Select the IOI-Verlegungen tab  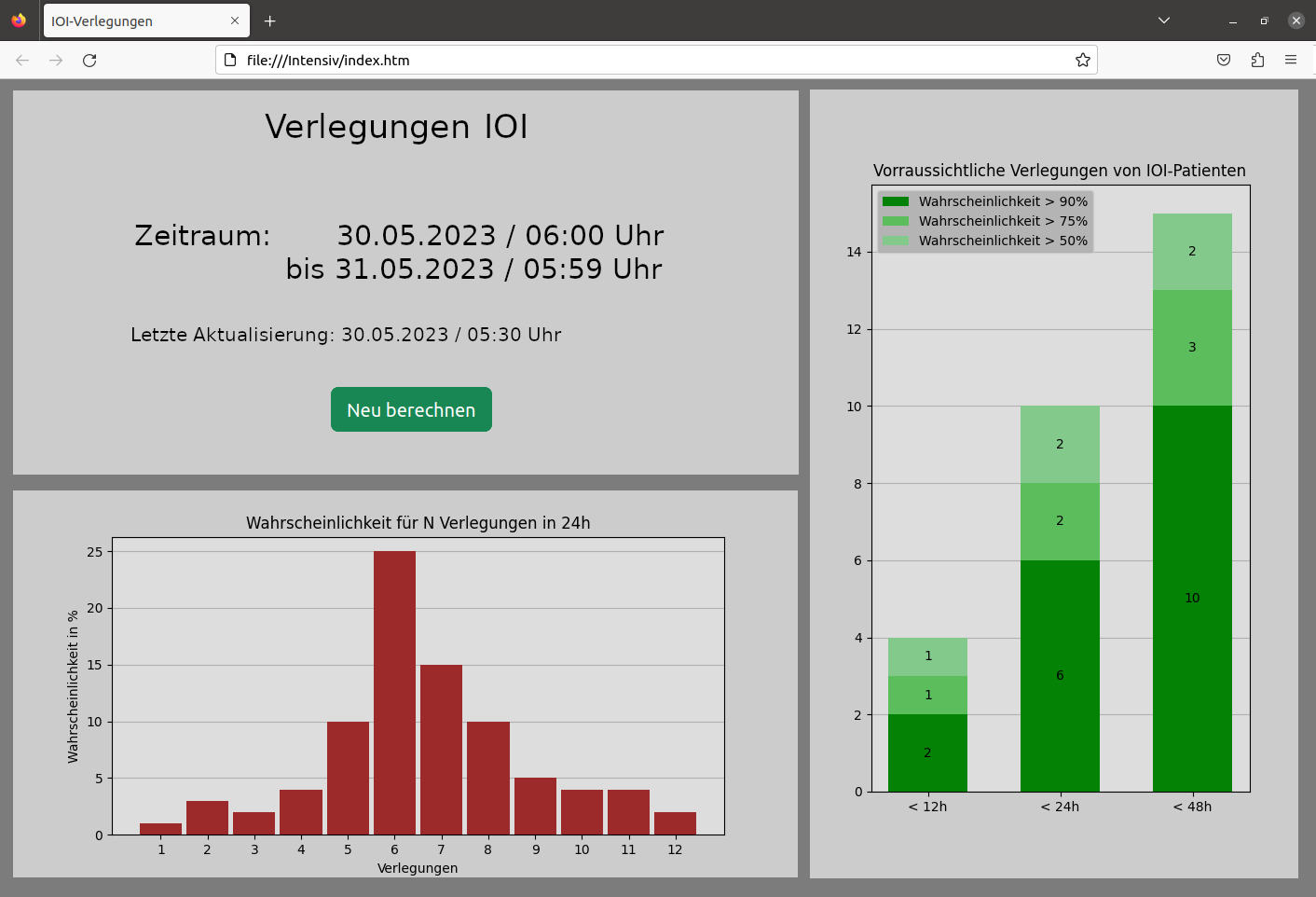(x=146, y=21)
